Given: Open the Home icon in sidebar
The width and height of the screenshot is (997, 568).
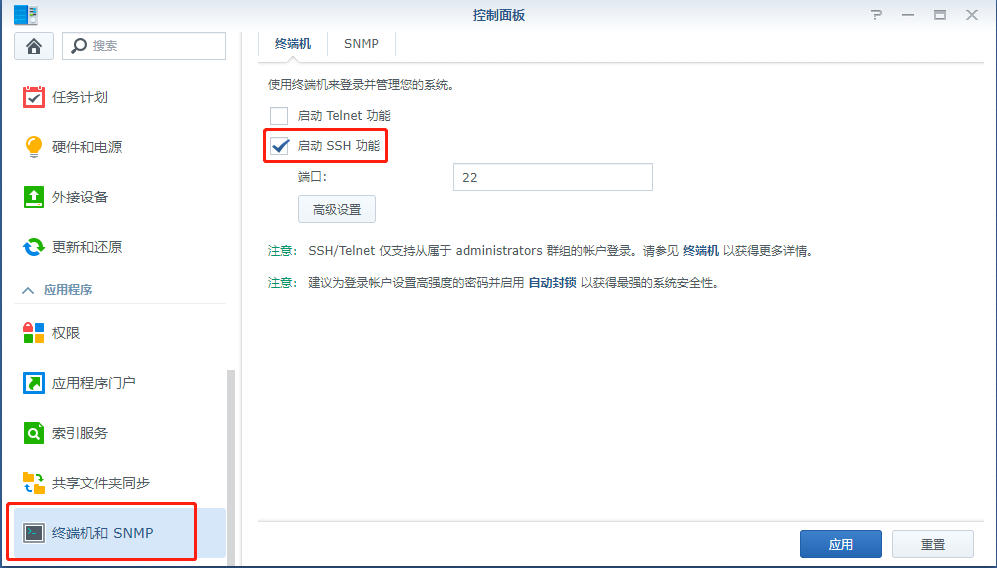Looking at the screenshot, I should 34,46.
